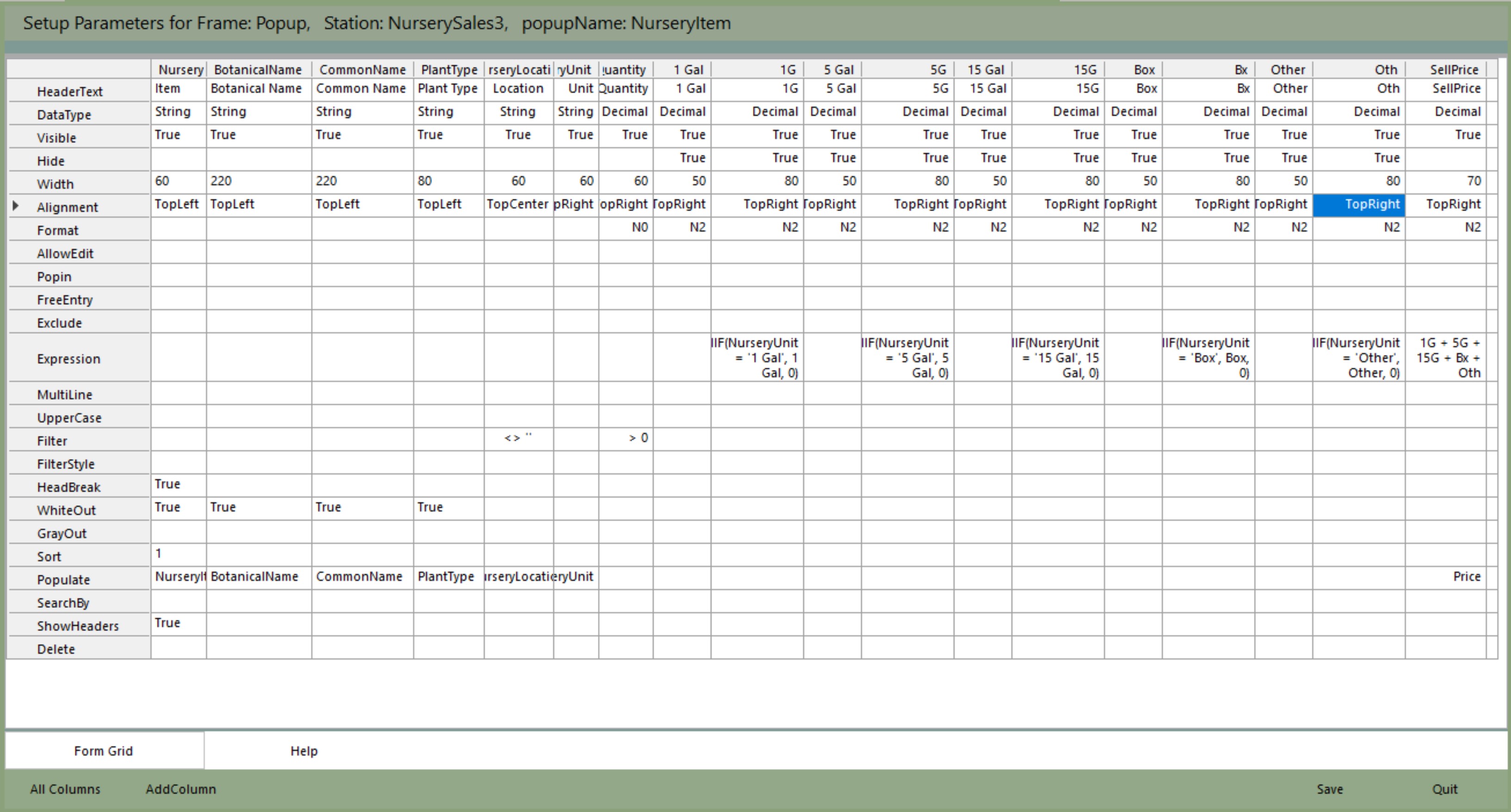Select the Filter cell containing > 0
Image resolution: width=1511 pixels, height=812 pixels.
[626, 438]
